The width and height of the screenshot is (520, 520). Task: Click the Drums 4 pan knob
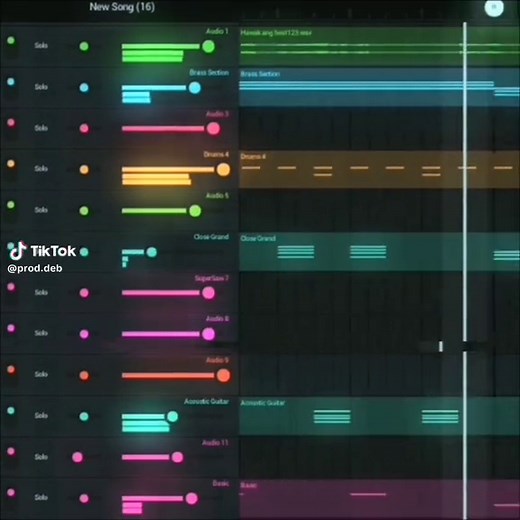pos(84,170)
